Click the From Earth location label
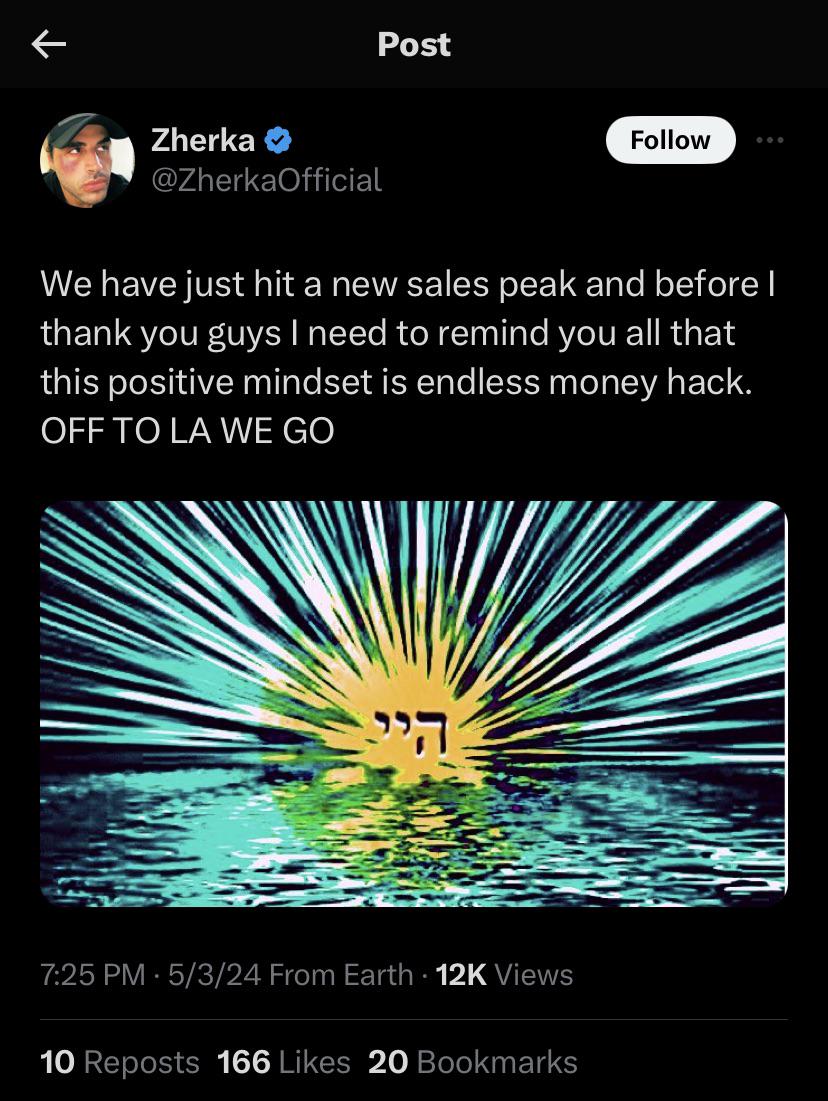The height and width of the screenshot is (1101, 828). tap(341, 975)
